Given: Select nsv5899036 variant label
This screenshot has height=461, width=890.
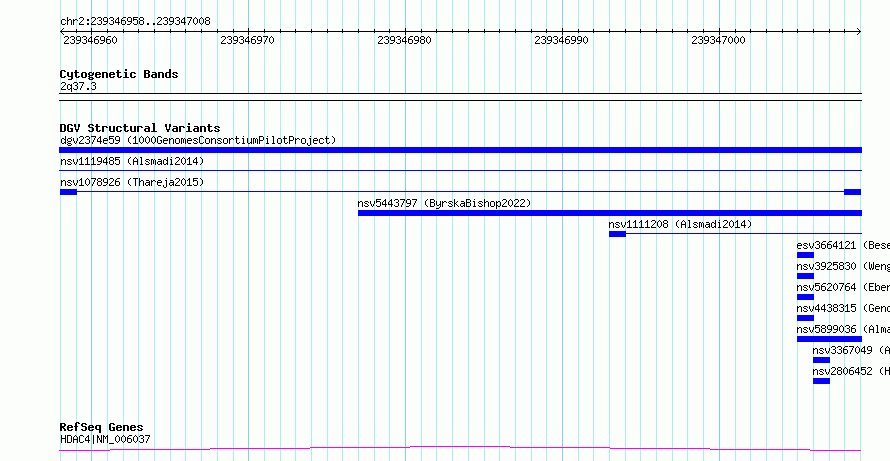Looking at the screenshot, I should click(x=843, y=329).
